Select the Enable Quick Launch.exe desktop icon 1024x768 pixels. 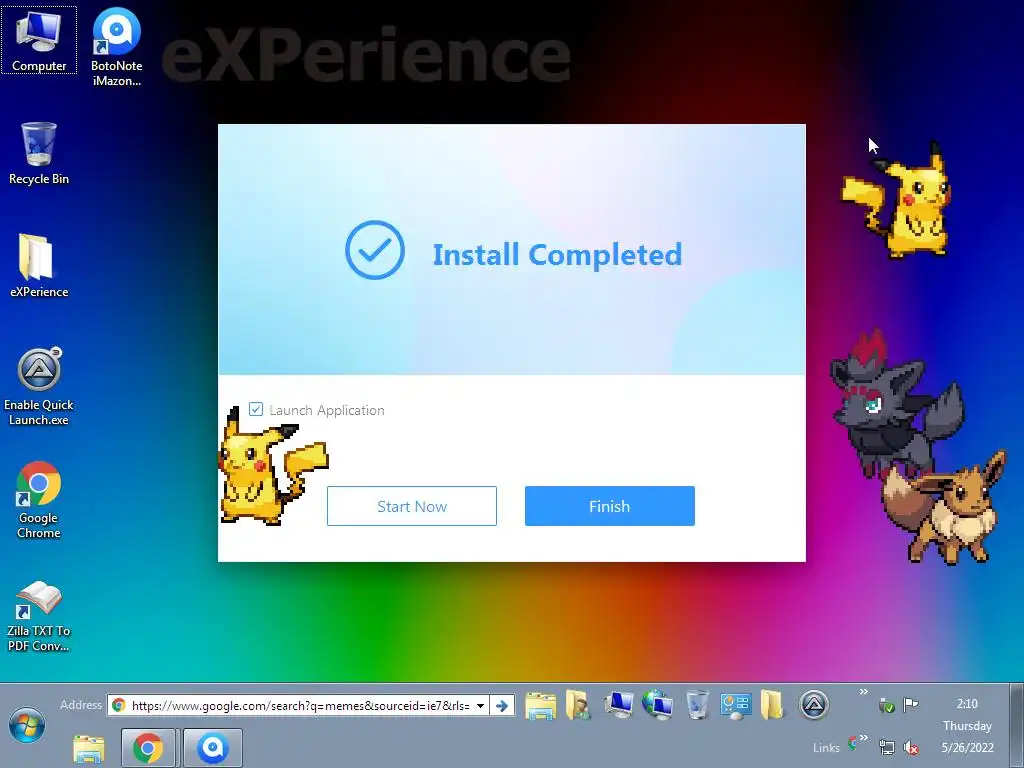click(39, 387)
